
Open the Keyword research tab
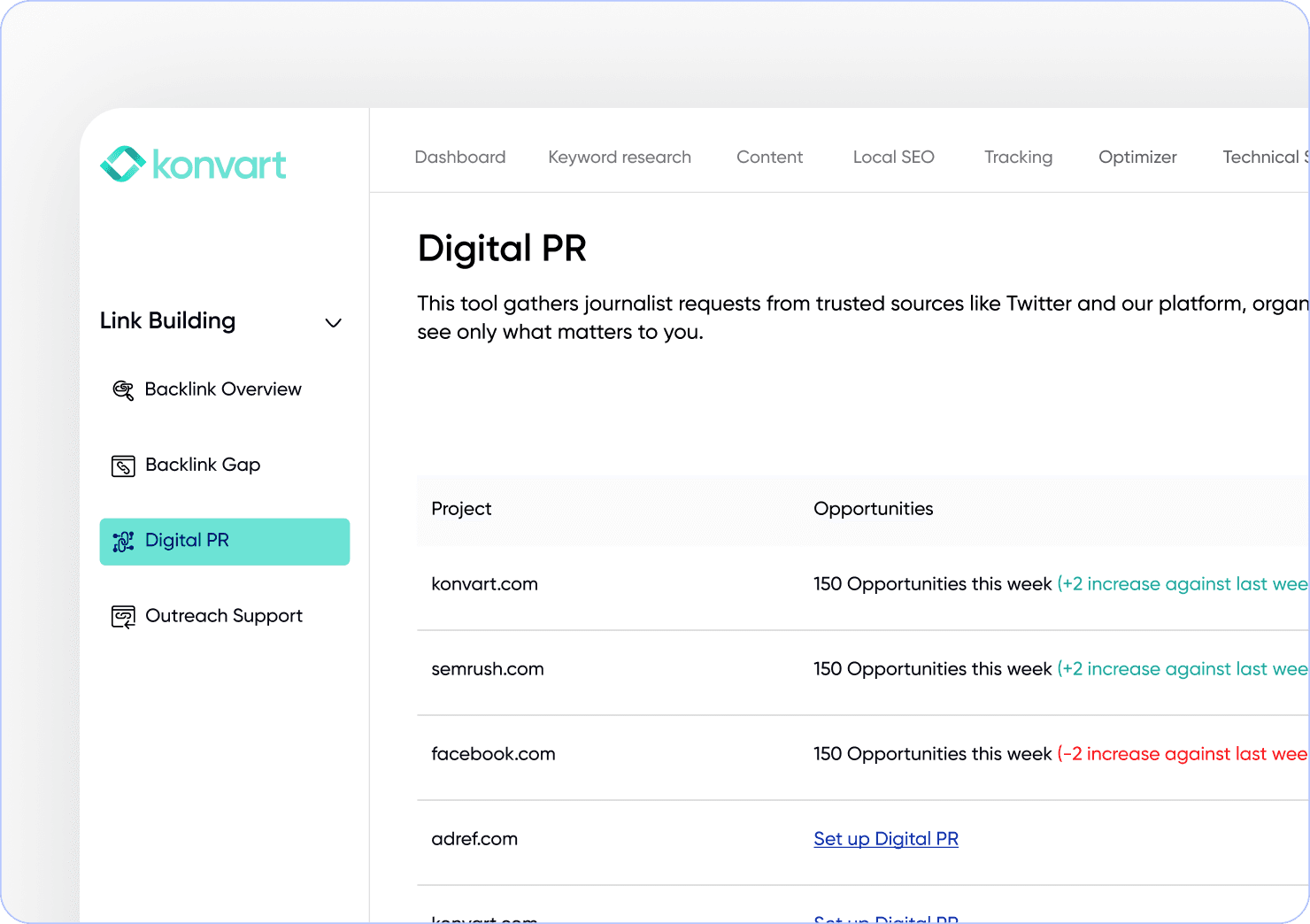point(619,157)
